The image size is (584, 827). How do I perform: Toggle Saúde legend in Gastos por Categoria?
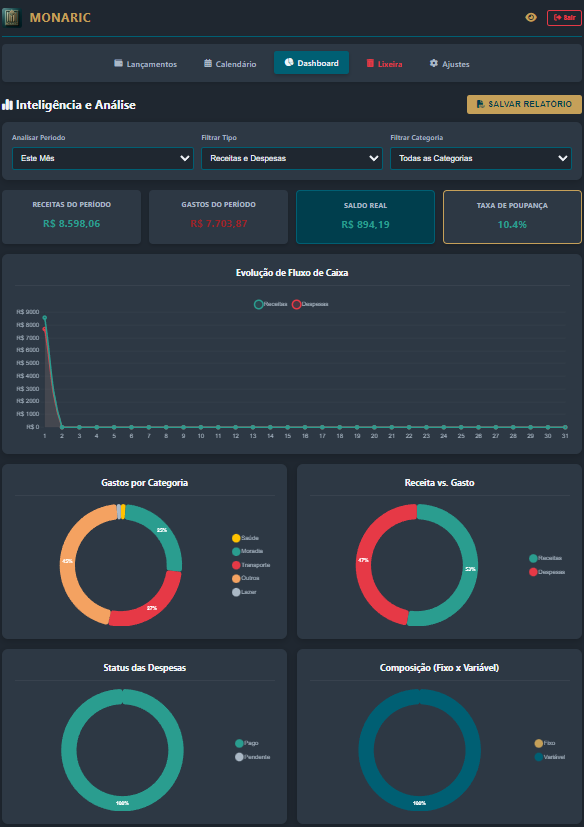coord(245,538)
